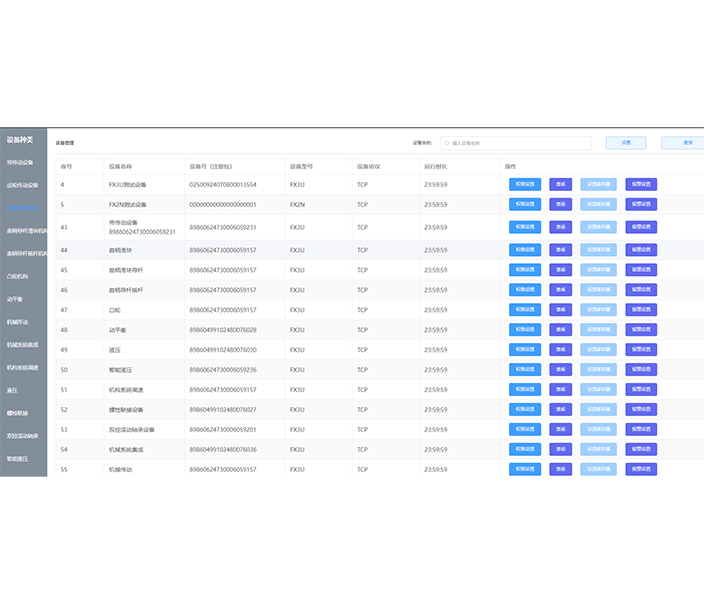Screen dimensions: 704x604
Task: Click 查看 button for row 48 动平衡
Action: (561, 330)
